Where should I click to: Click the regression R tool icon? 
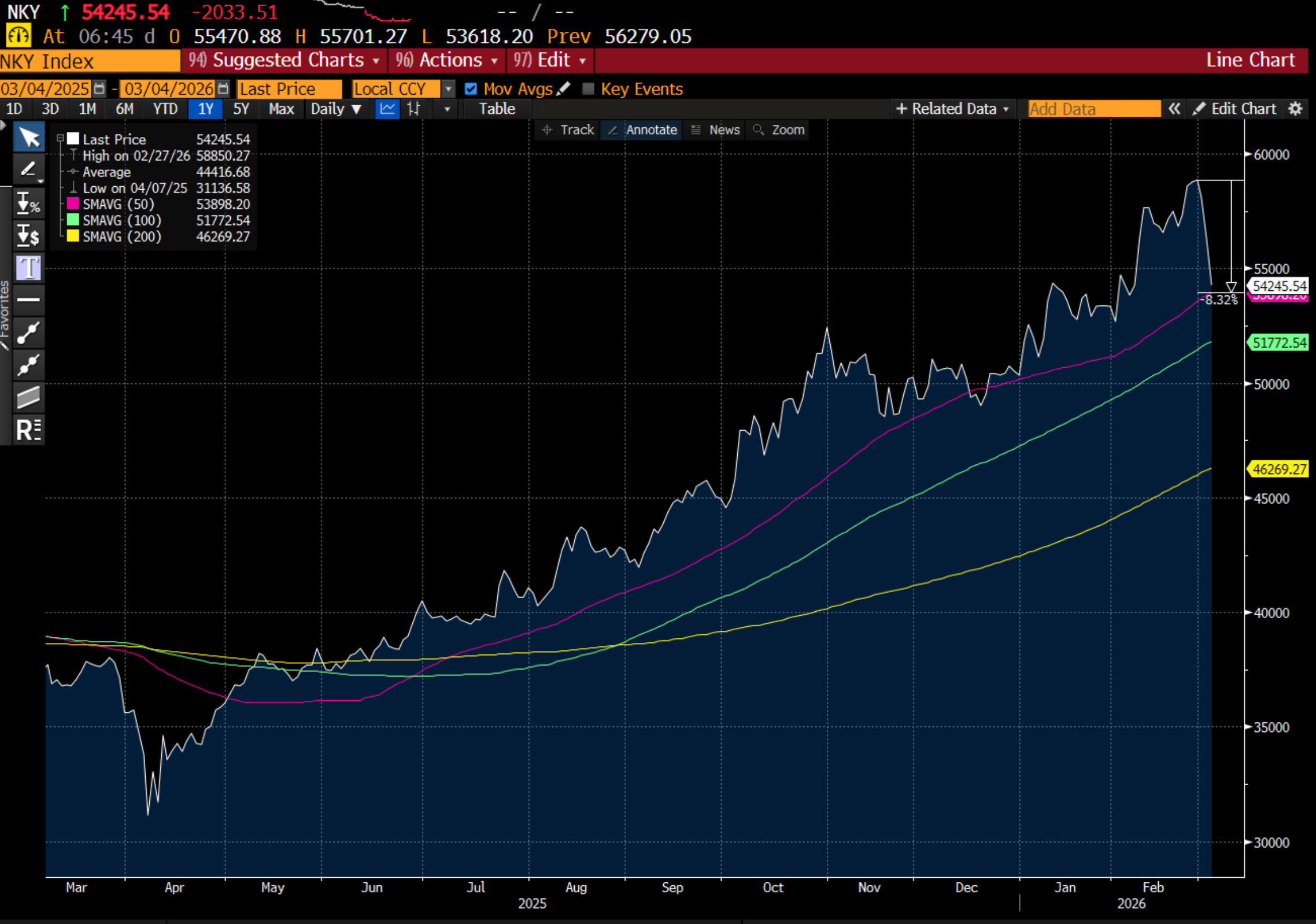pos(28,430)
